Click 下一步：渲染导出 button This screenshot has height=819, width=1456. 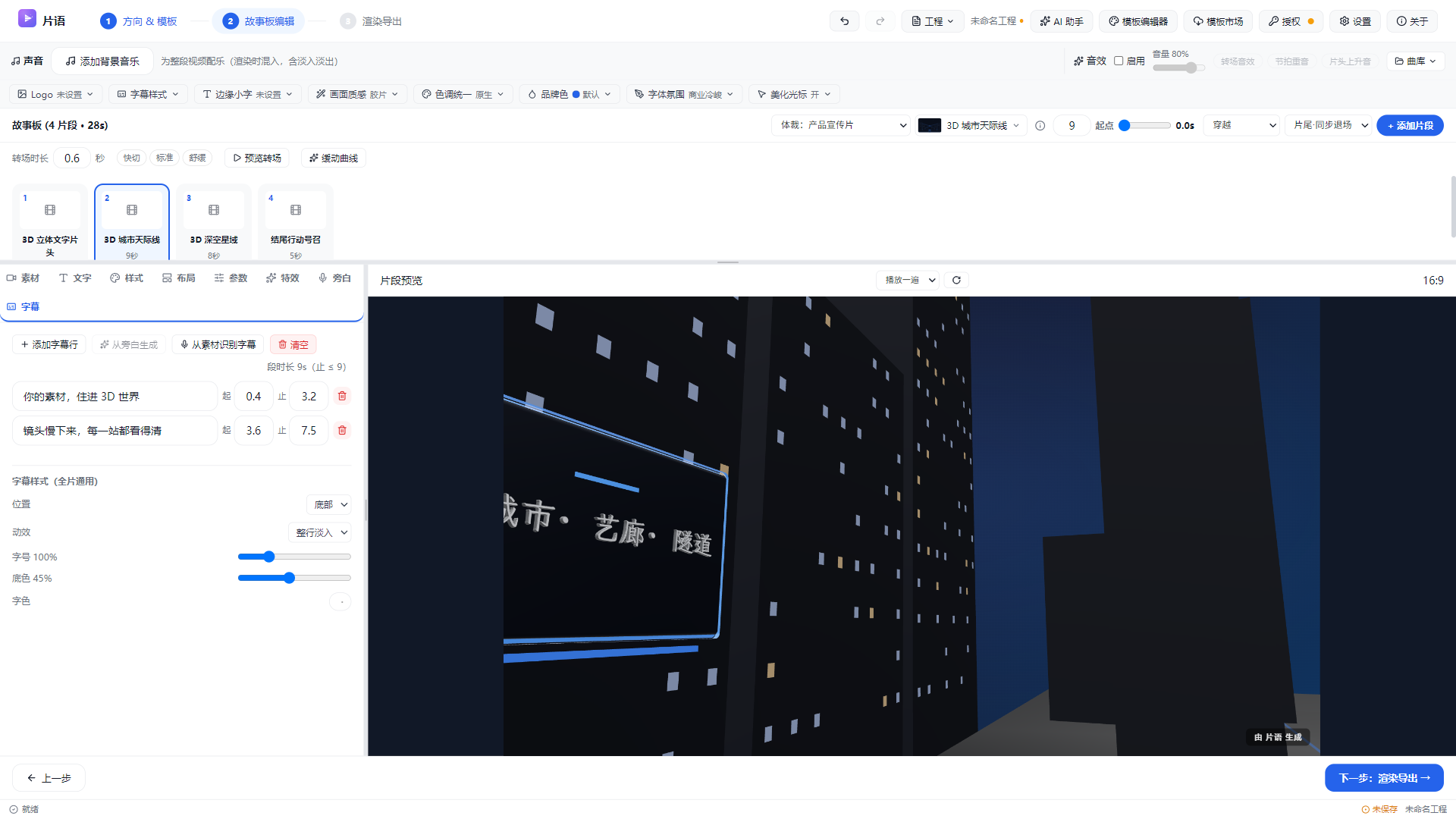pos(1384,778)
